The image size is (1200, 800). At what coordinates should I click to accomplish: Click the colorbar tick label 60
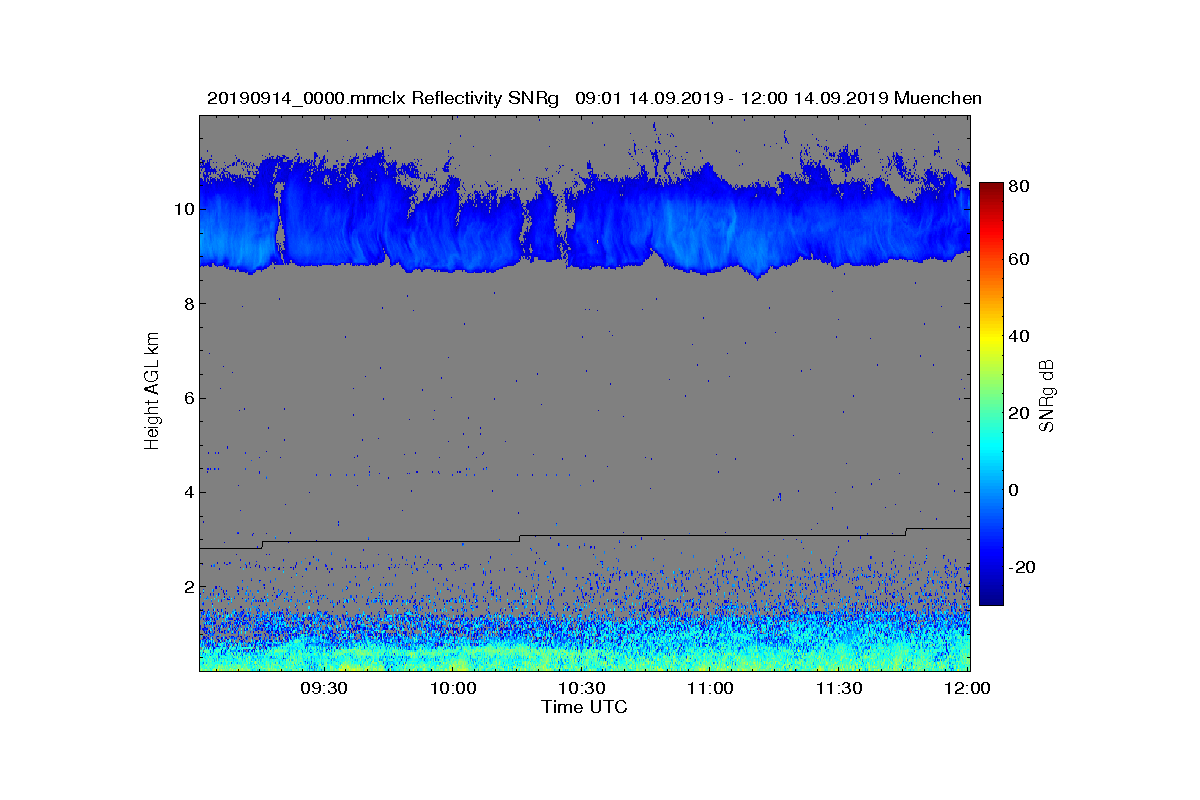coord(1020,260)
